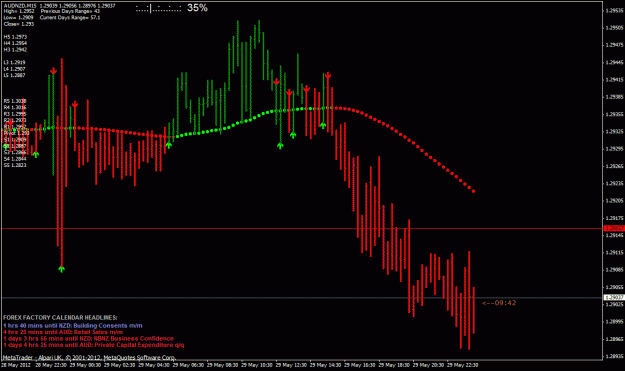Click the 1.29085 price axis label
625x371 pixels.
(614, 270)
